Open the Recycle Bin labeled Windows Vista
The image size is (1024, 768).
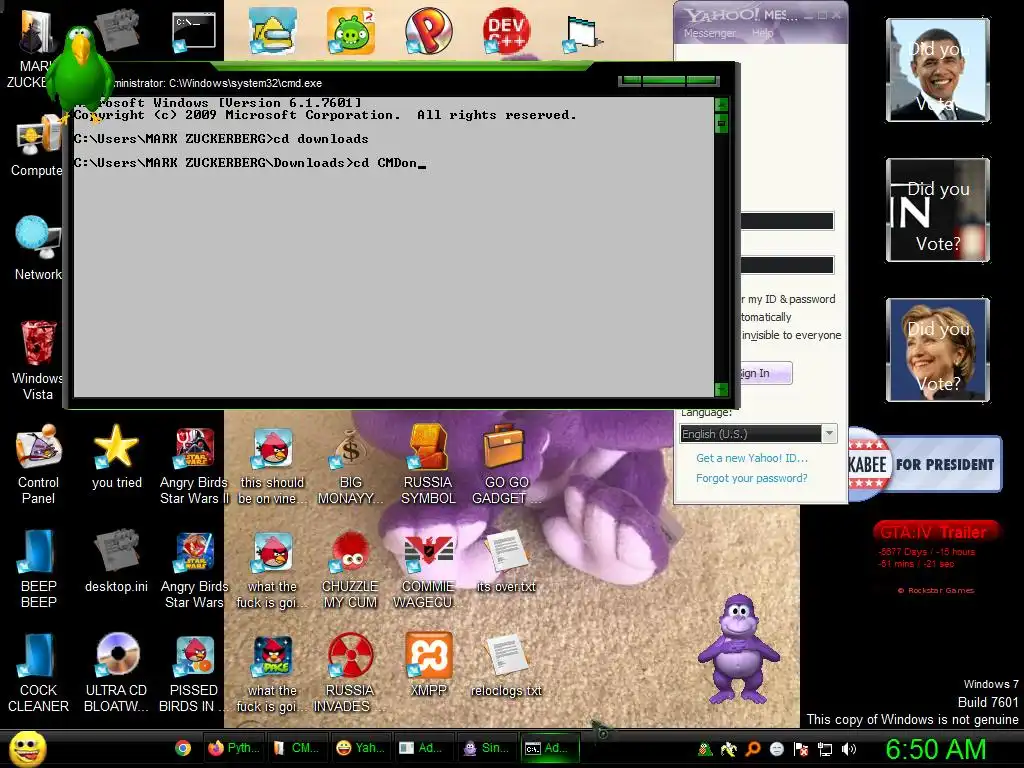pos(38,360)
